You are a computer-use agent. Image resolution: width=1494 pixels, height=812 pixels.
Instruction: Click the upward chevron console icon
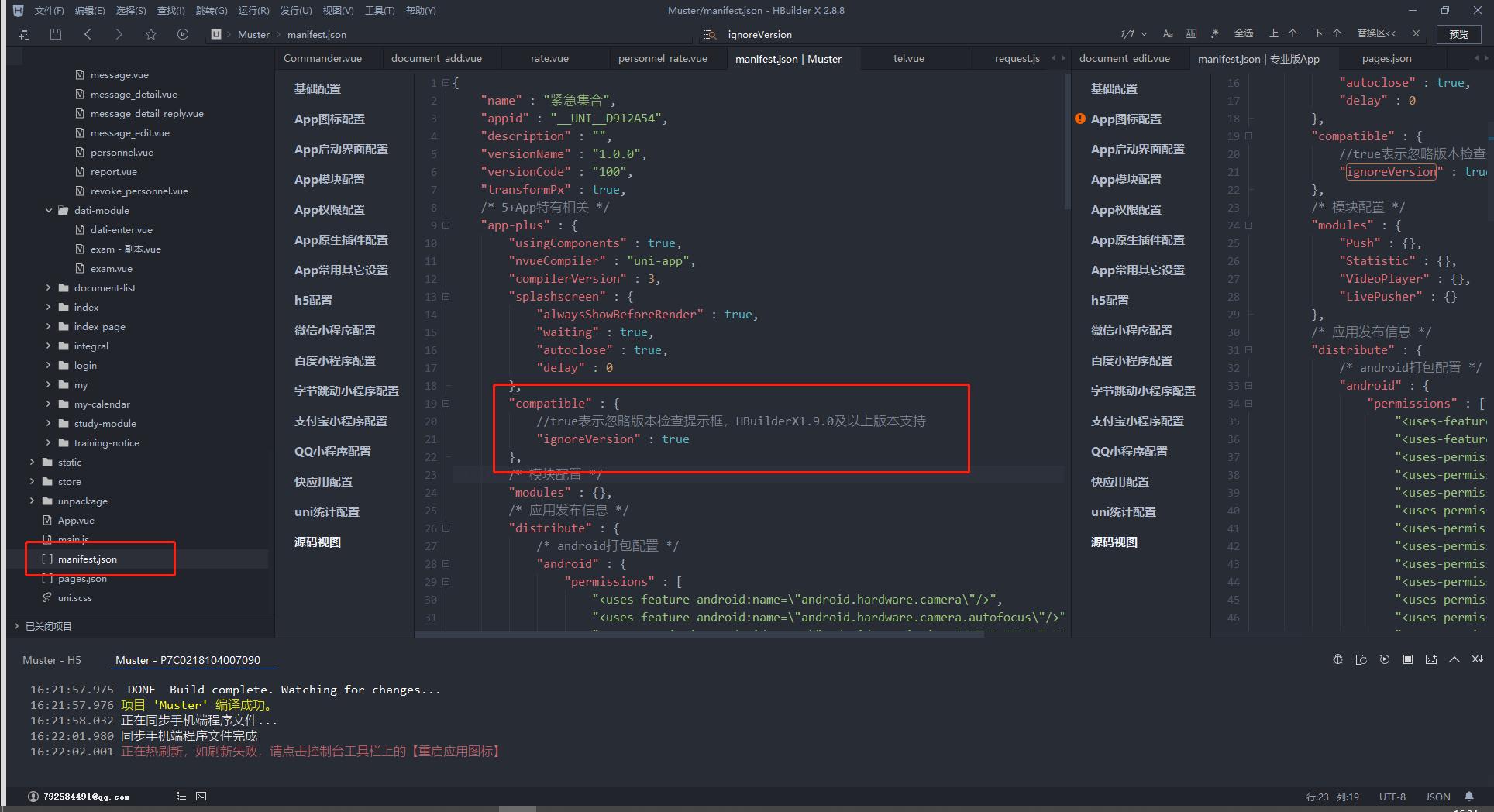pyautogui.click(x=1454, y=659)
